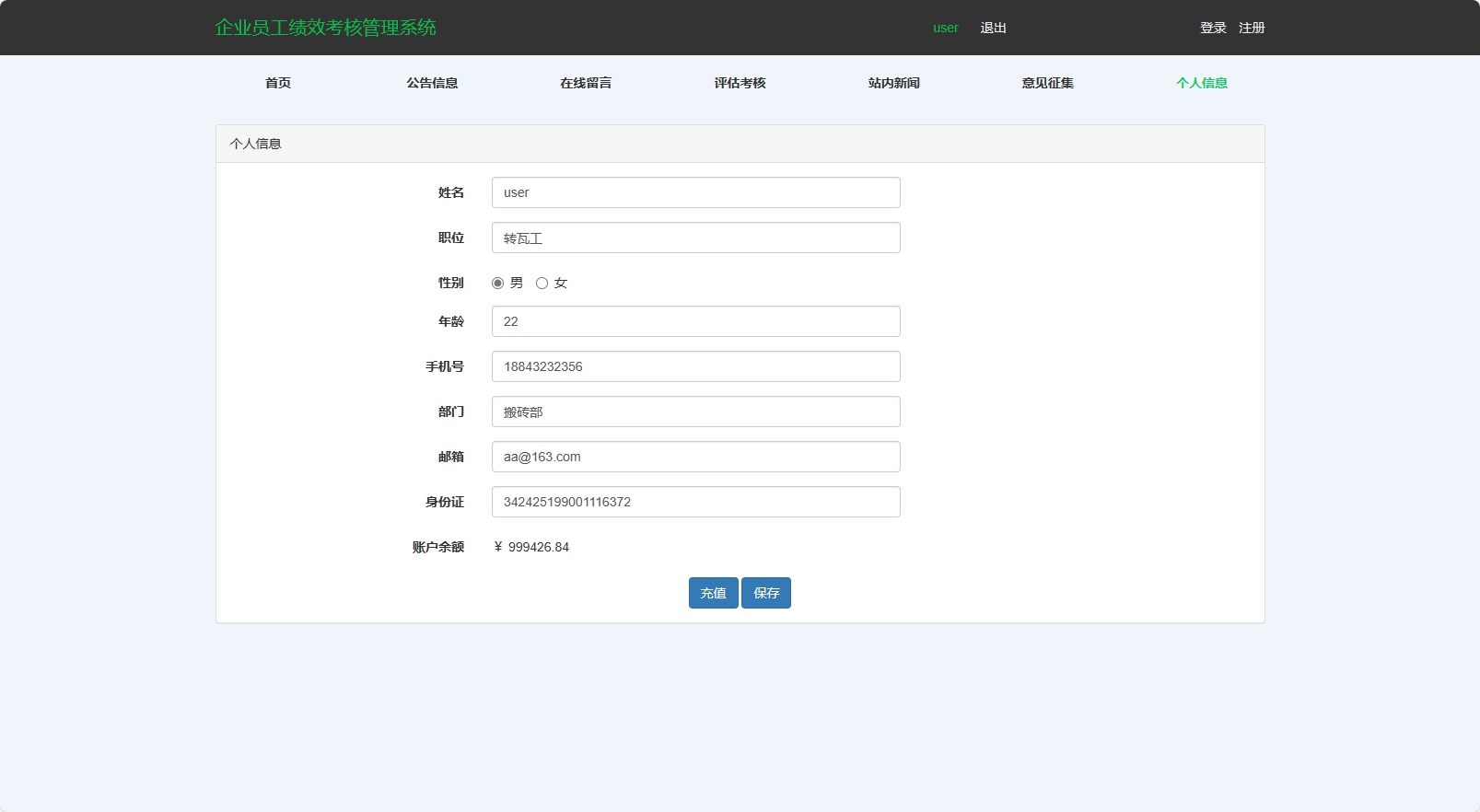Click the 部门 label
1480x812 pixels.
tap(451, 412)
